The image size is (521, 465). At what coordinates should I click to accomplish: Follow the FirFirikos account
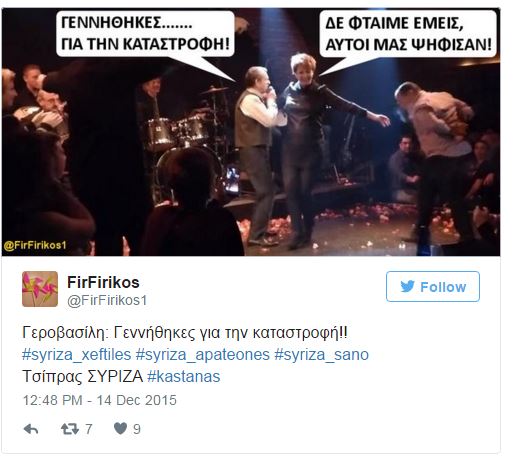433,287
